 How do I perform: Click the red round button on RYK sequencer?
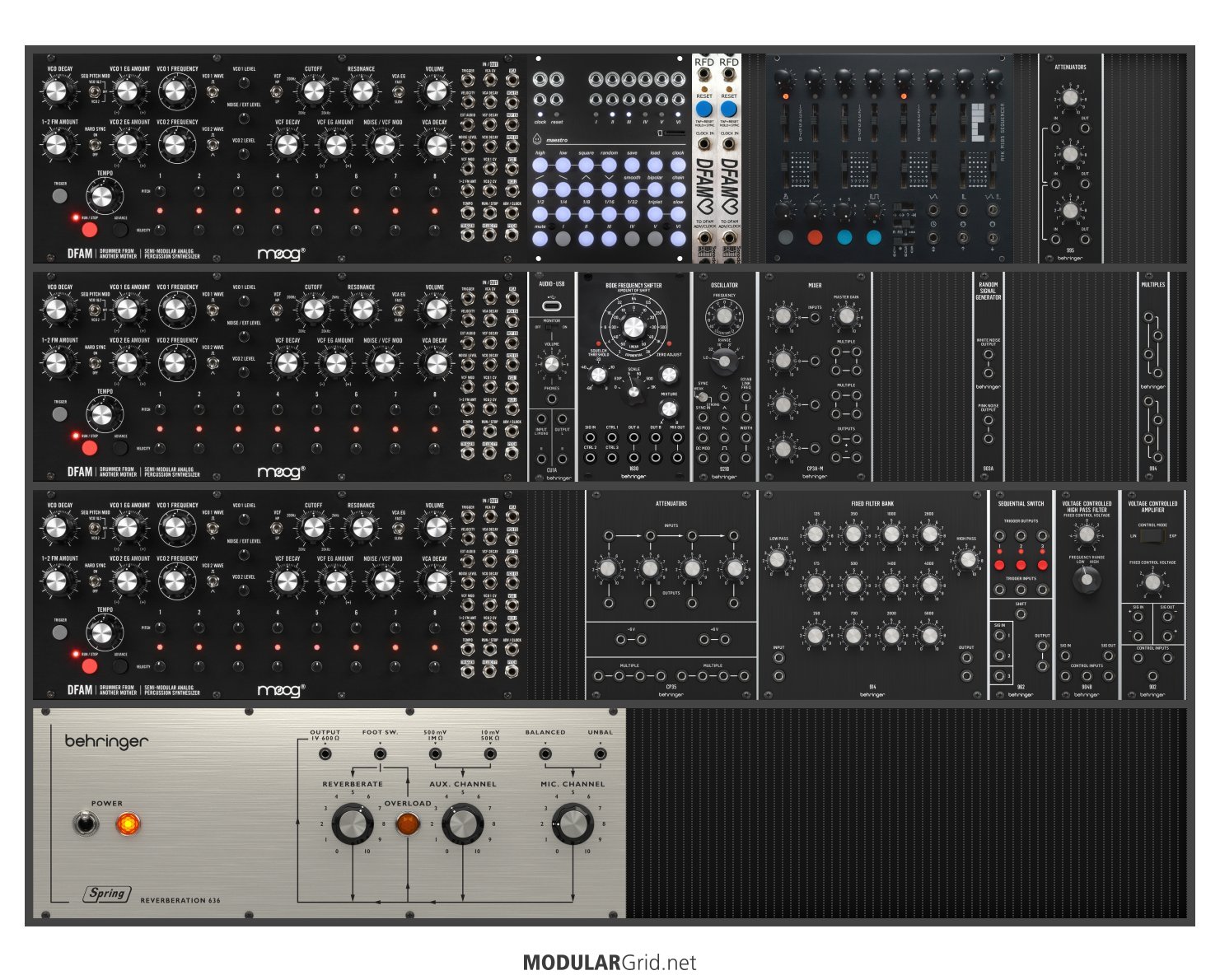pyautogui.click(x=815, y=238)
